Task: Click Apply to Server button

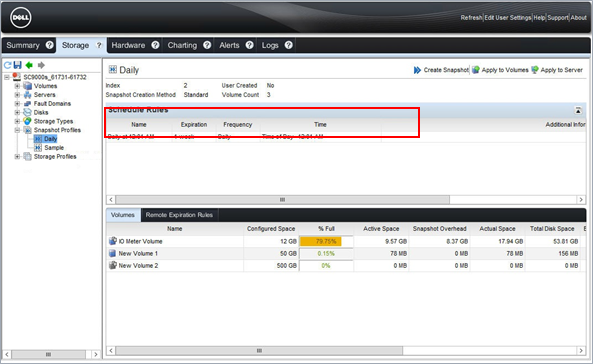Action: 557,70
